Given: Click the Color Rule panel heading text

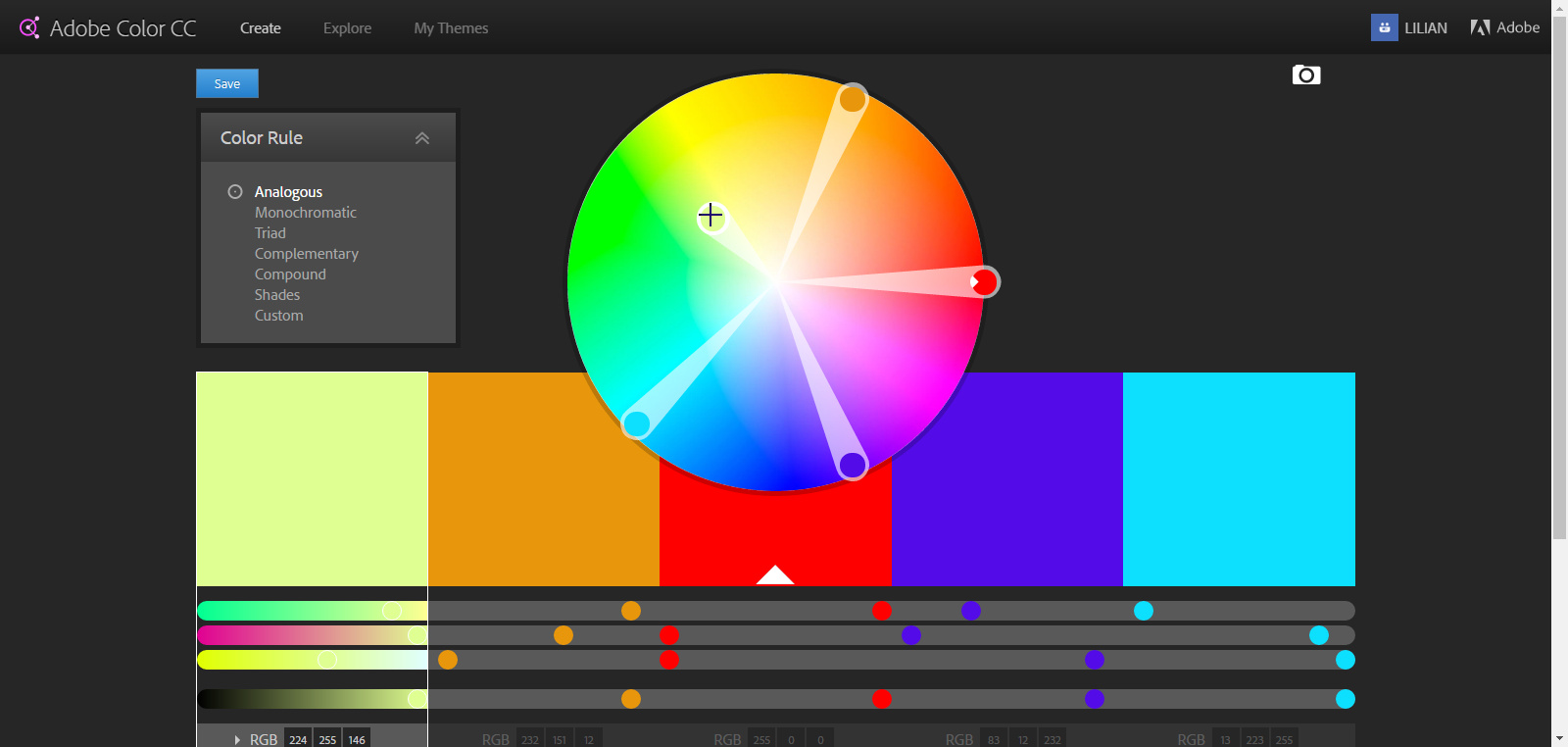Looking at the screenshot, I should click(262, 138).
